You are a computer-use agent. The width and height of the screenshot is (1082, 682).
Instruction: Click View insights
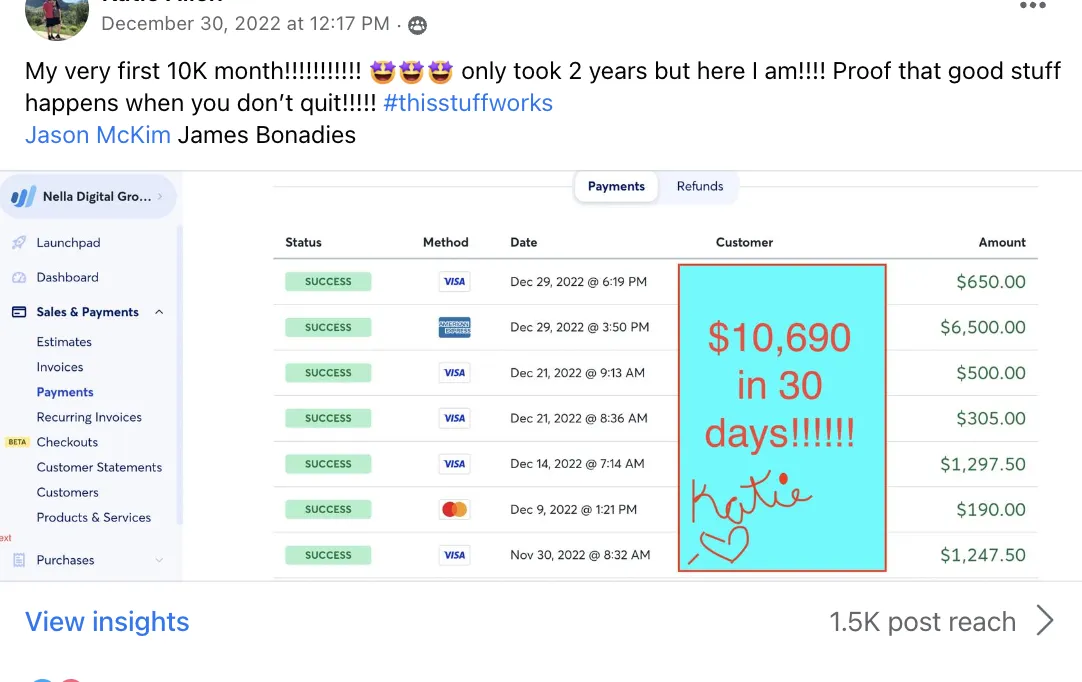coord(107,622)
